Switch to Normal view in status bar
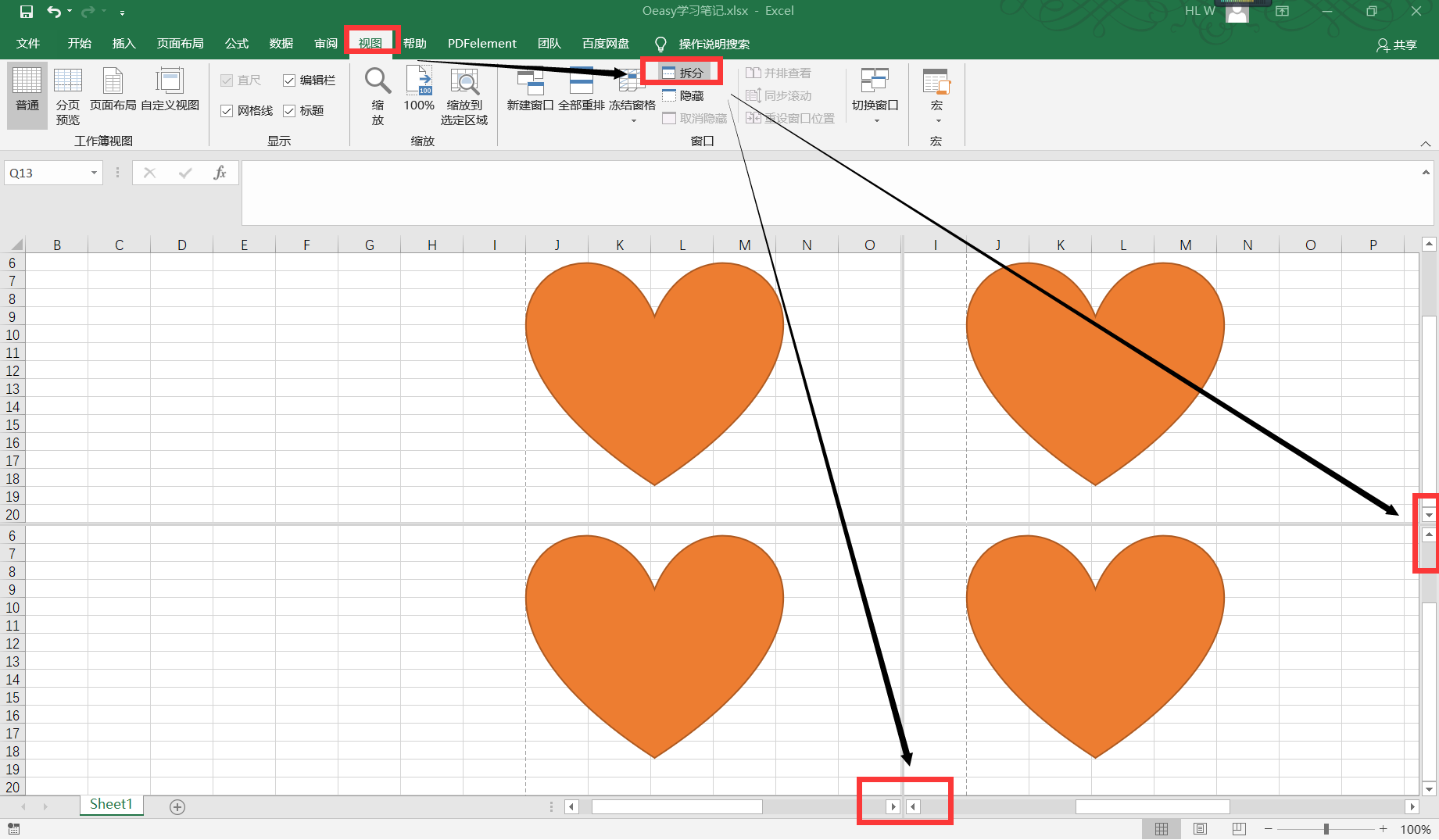Image resolution: width=1439 pixels, height=840 pixels. tap(1162, 829)
